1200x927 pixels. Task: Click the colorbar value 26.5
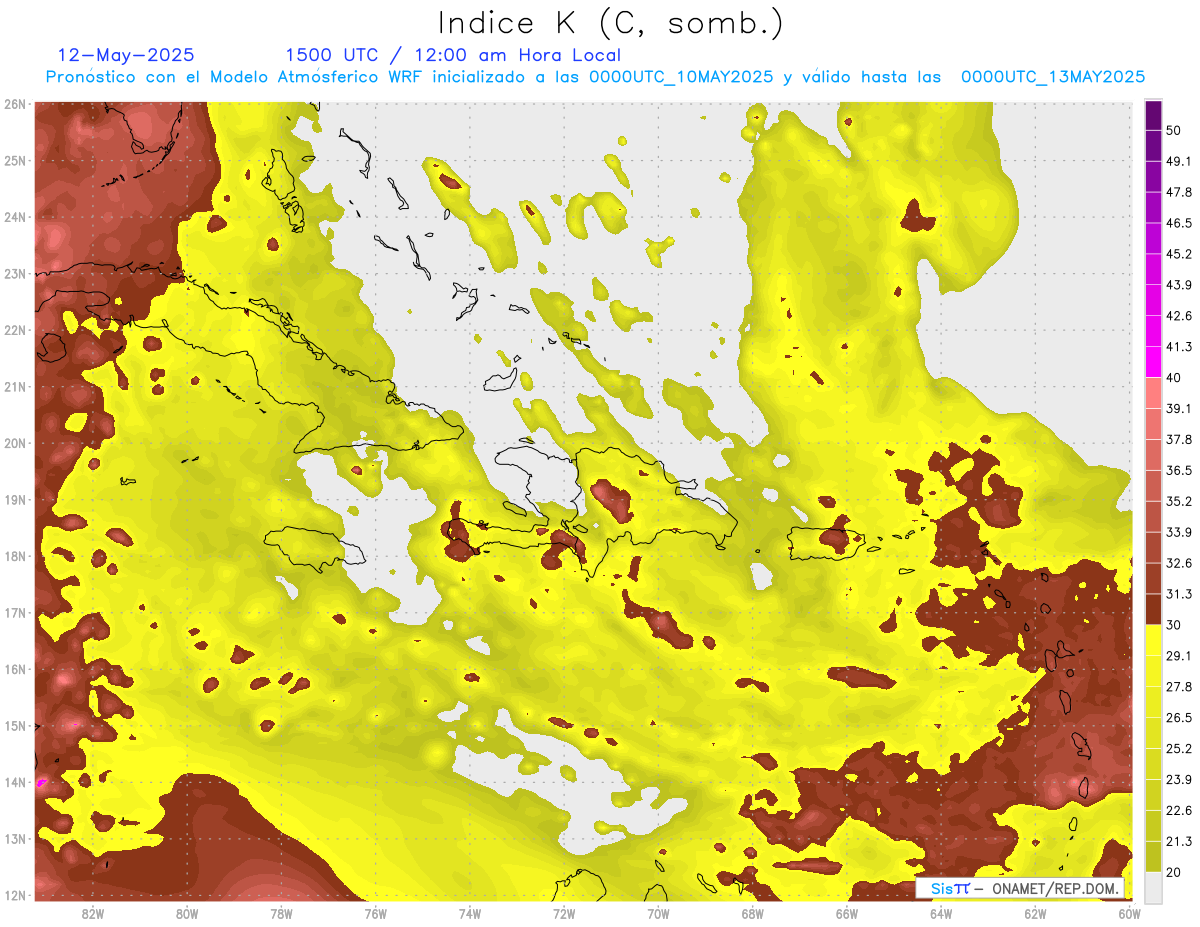point(1179,718)
